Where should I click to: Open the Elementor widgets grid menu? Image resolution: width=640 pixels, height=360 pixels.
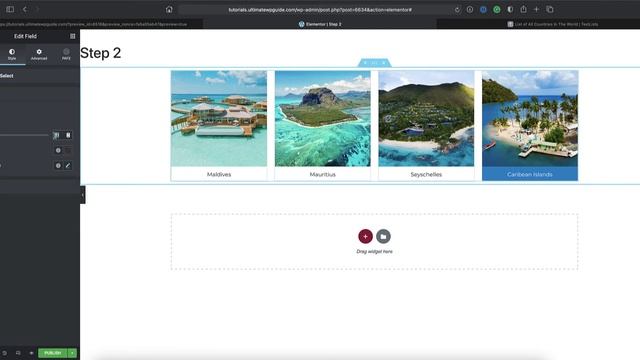[x=73, y=36]
